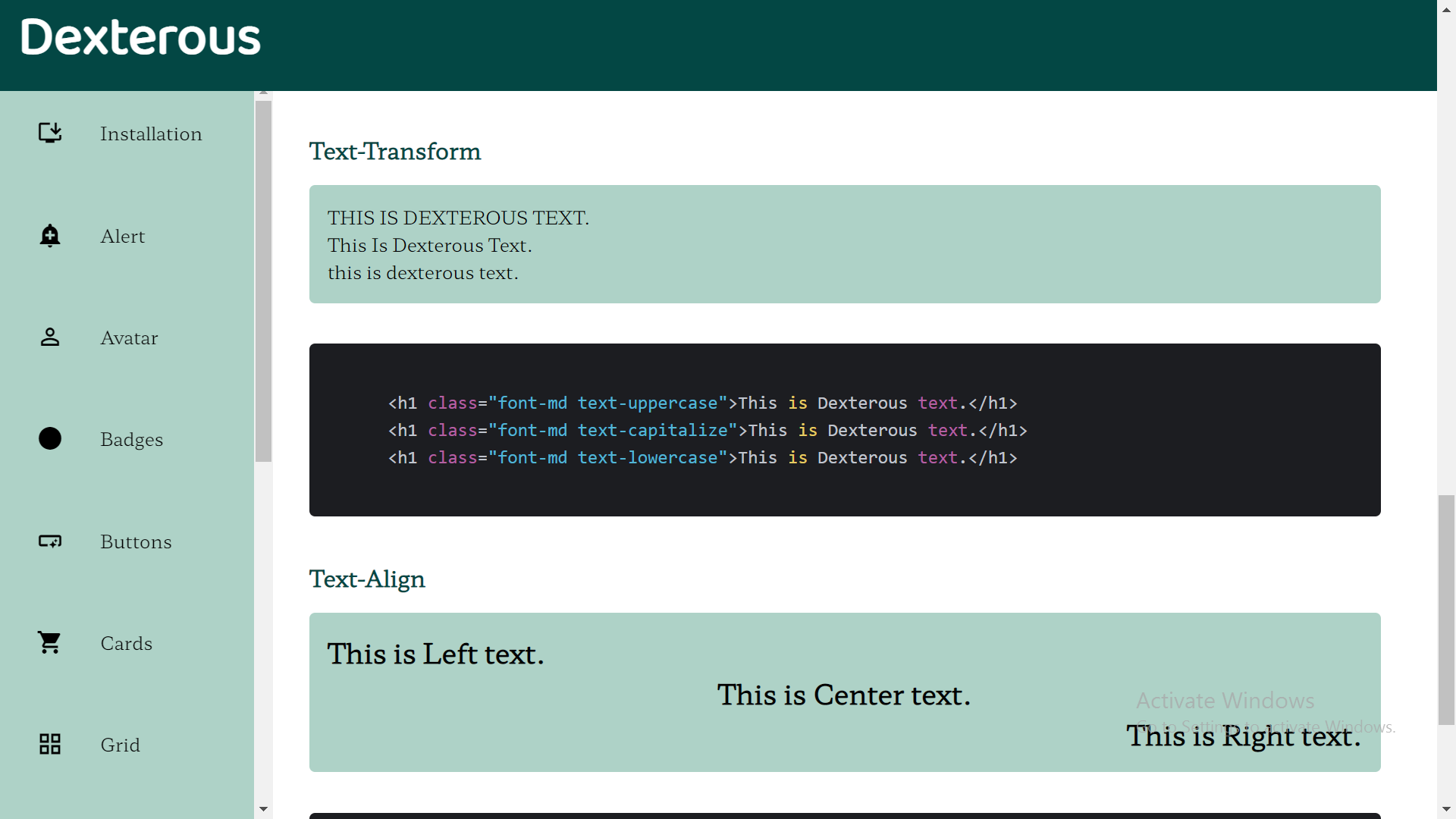Screen dimensions: 1456x819
Task: Click 'This Is Dexterous Text.' capitalized line
Action: tap(429, 246)
